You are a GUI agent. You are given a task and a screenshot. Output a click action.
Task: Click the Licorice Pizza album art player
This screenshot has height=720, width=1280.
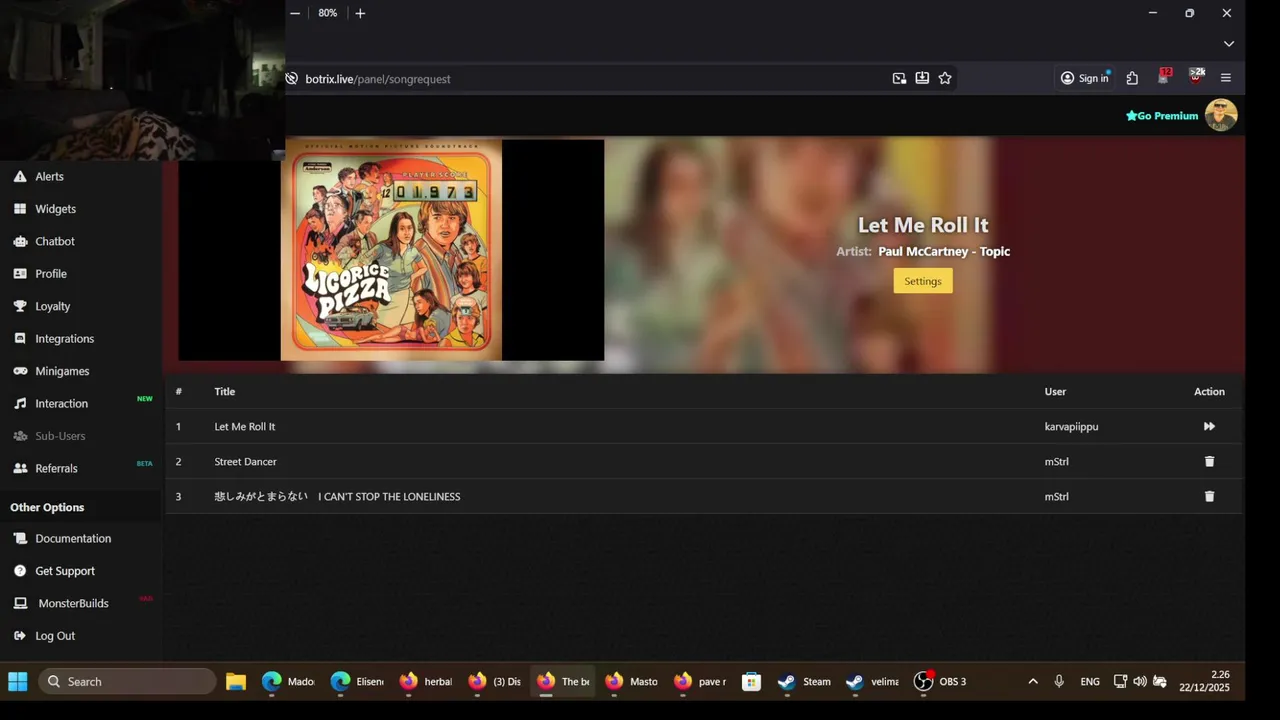tap(391, 250)
